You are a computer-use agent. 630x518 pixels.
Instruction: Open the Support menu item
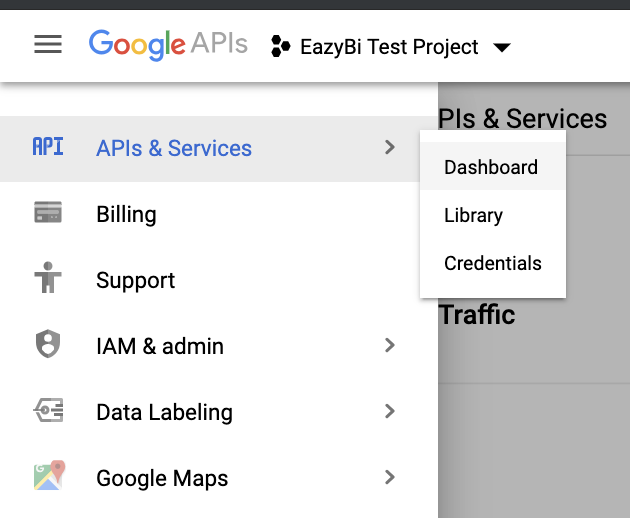pos(135,280)
